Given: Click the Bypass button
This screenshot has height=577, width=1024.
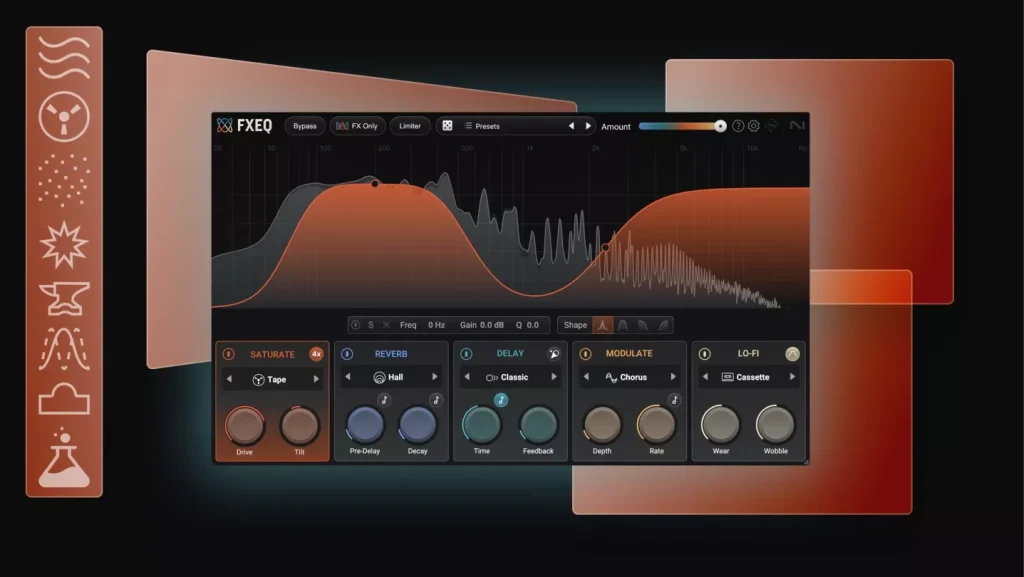Looking at the screenshot, I should click(305, 126).
